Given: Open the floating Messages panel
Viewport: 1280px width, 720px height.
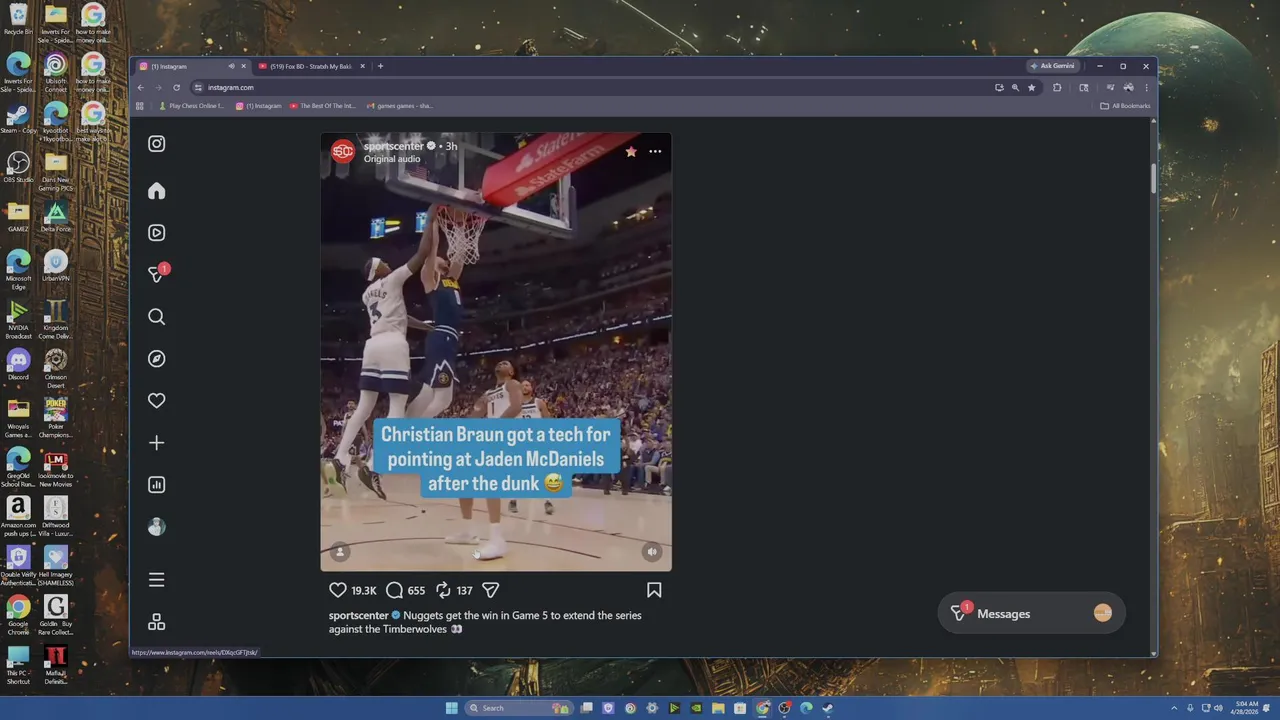Looking at the screenshot, I should [x=1031, y=614].
